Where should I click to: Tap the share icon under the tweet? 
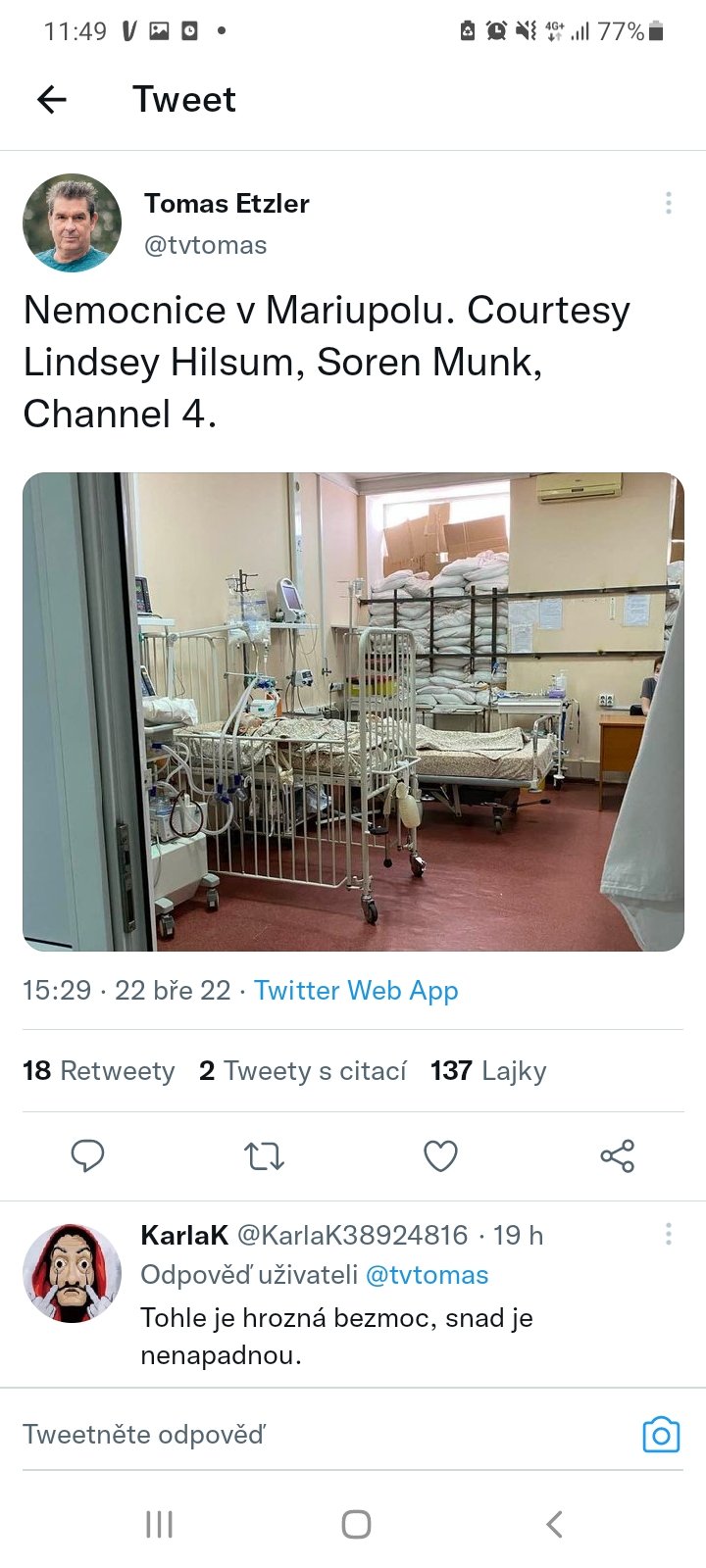(617, 1156)
